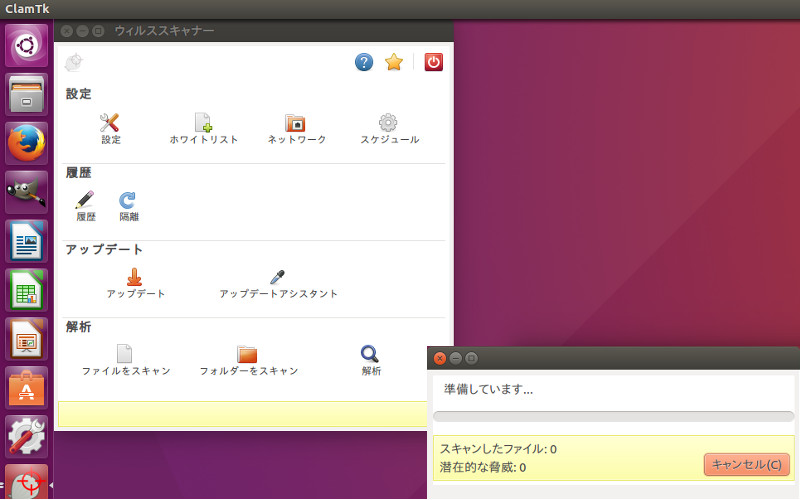Click ファイルをスキャン (Scan a file)
Image resolution: width=800 pixels, height=500 pixels.
pos(124,354)
